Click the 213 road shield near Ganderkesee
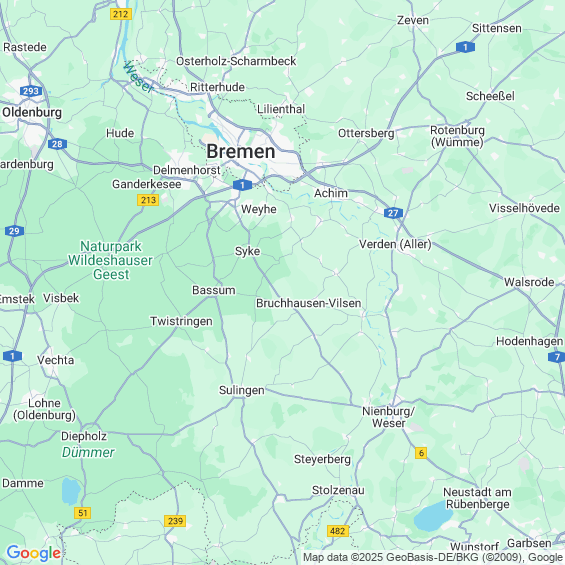This screenshot has width=565, height=565. (x=148, y=200)
